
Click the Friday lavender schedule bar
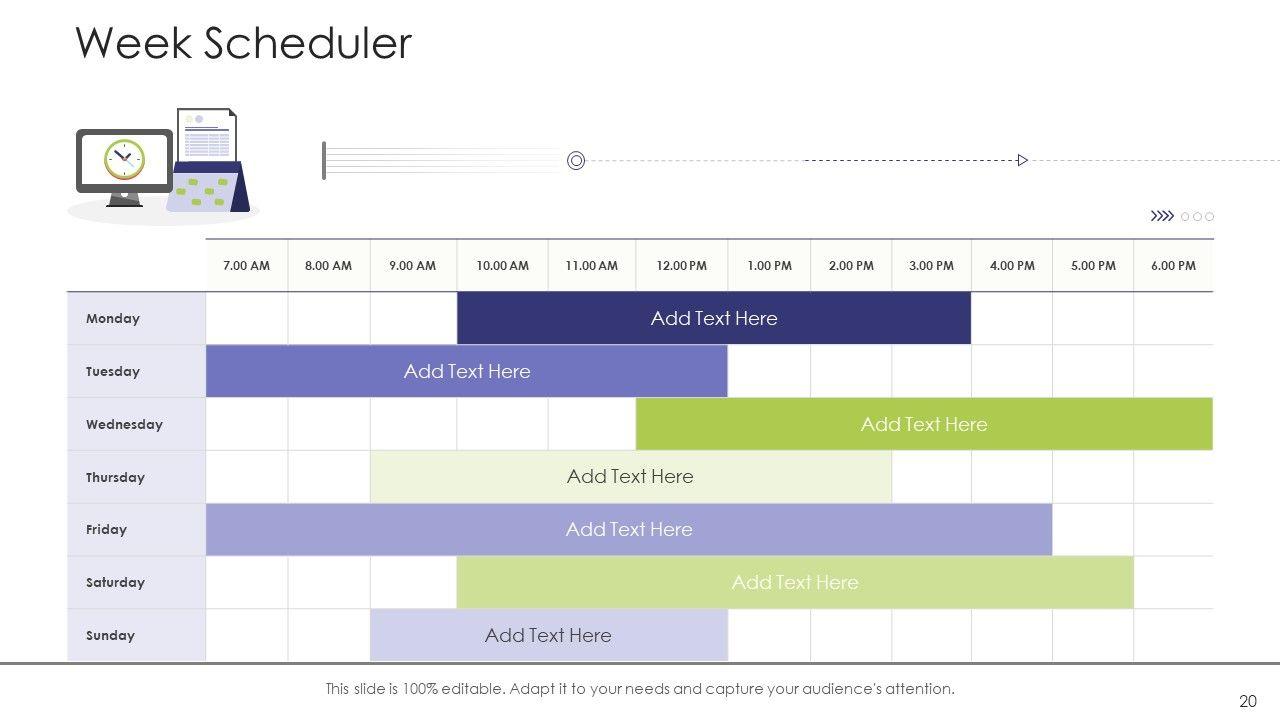(x=628, y=530)
